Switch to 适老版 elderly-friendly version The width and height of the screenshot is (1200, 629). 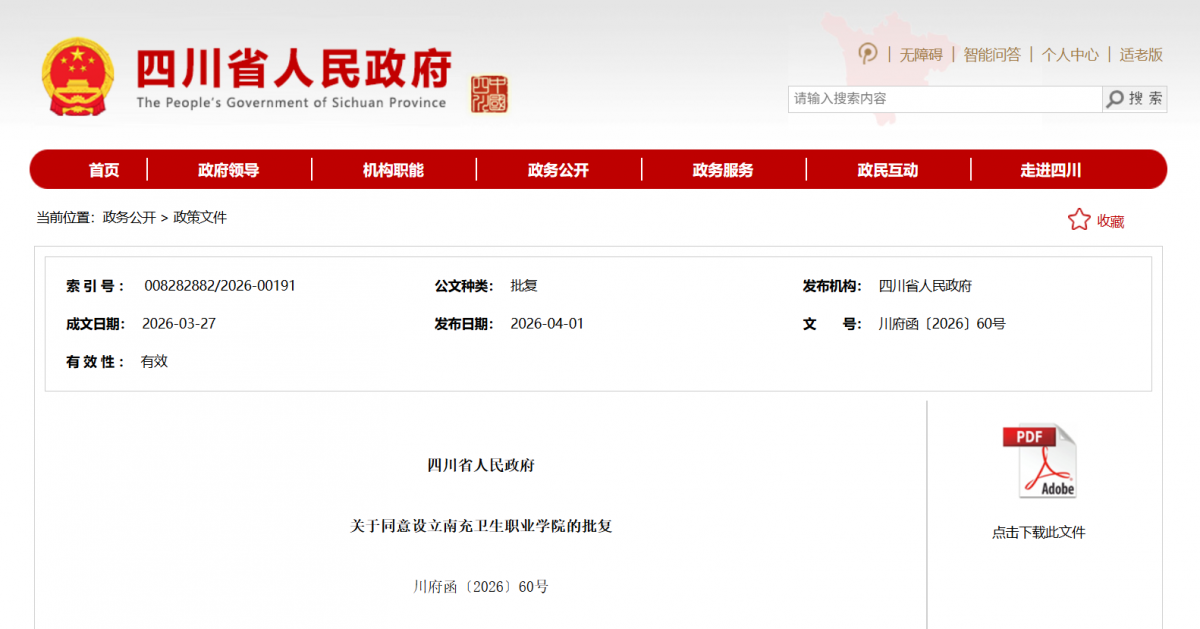(x=1141, y=55)
